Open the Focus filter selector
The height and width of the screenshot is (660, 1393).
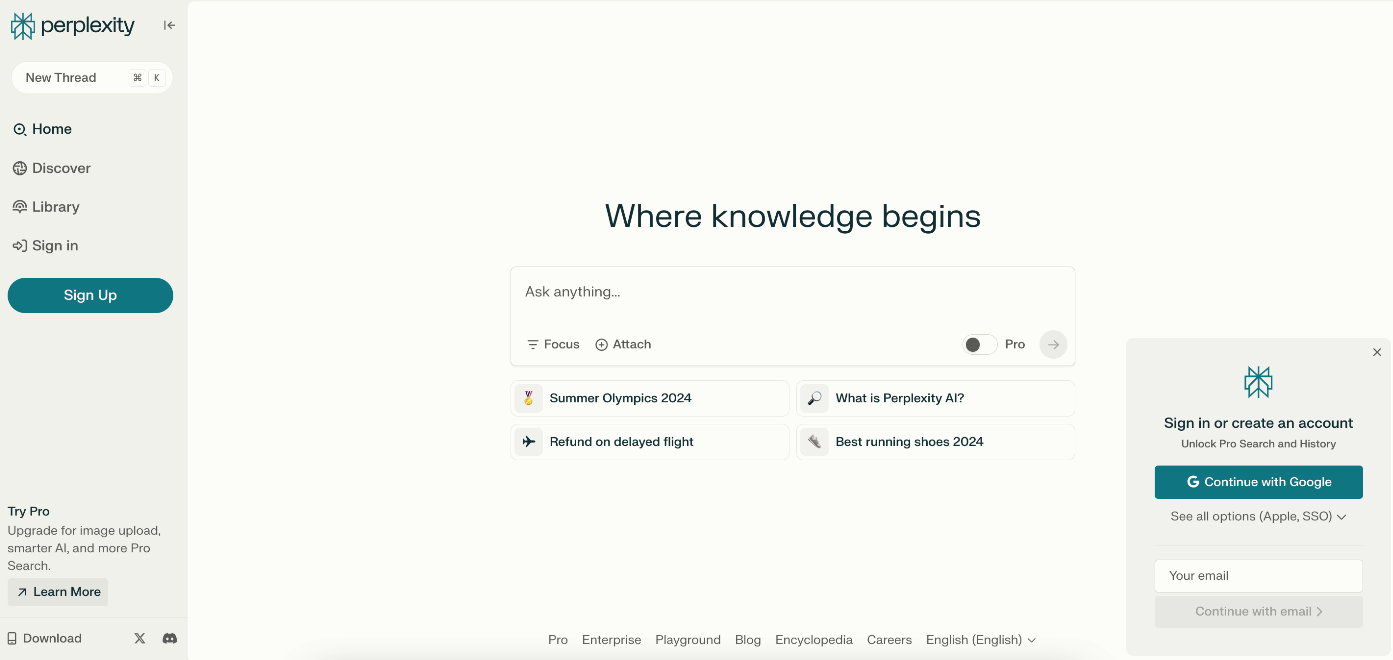pyautogui.click(x=553, y=344)
